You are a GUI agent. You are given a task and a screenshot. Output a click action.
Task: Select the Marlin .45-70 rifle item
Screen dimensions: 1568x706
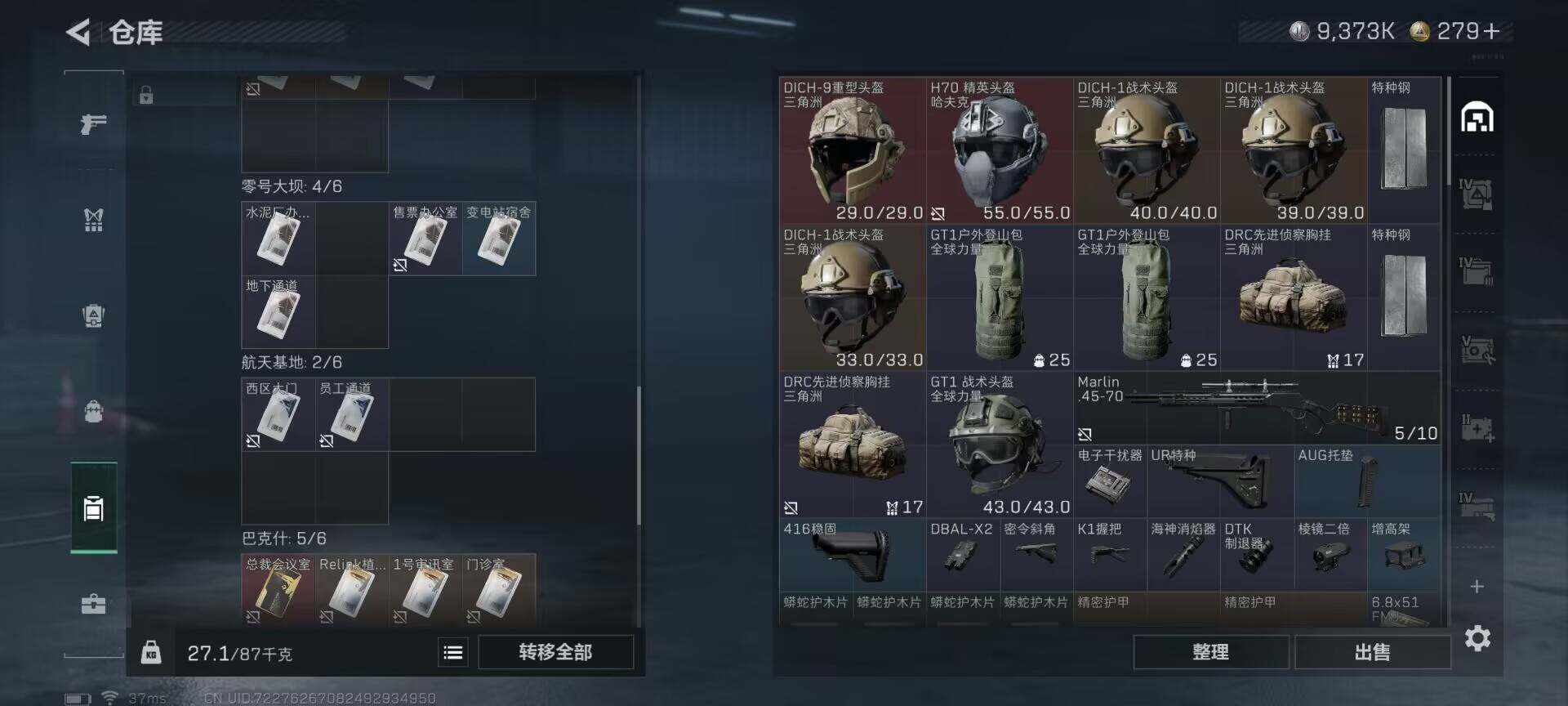[1257, 408]
